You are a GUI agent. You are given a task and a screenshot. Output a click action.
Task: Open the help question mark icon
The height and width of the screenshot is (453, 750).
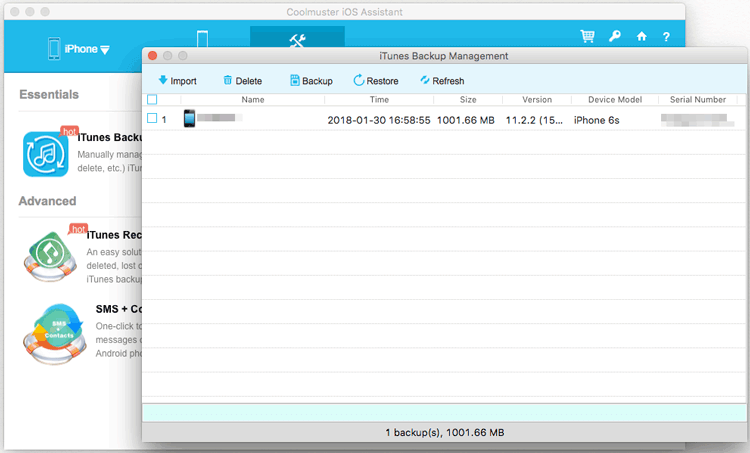[x=666, y=36]
